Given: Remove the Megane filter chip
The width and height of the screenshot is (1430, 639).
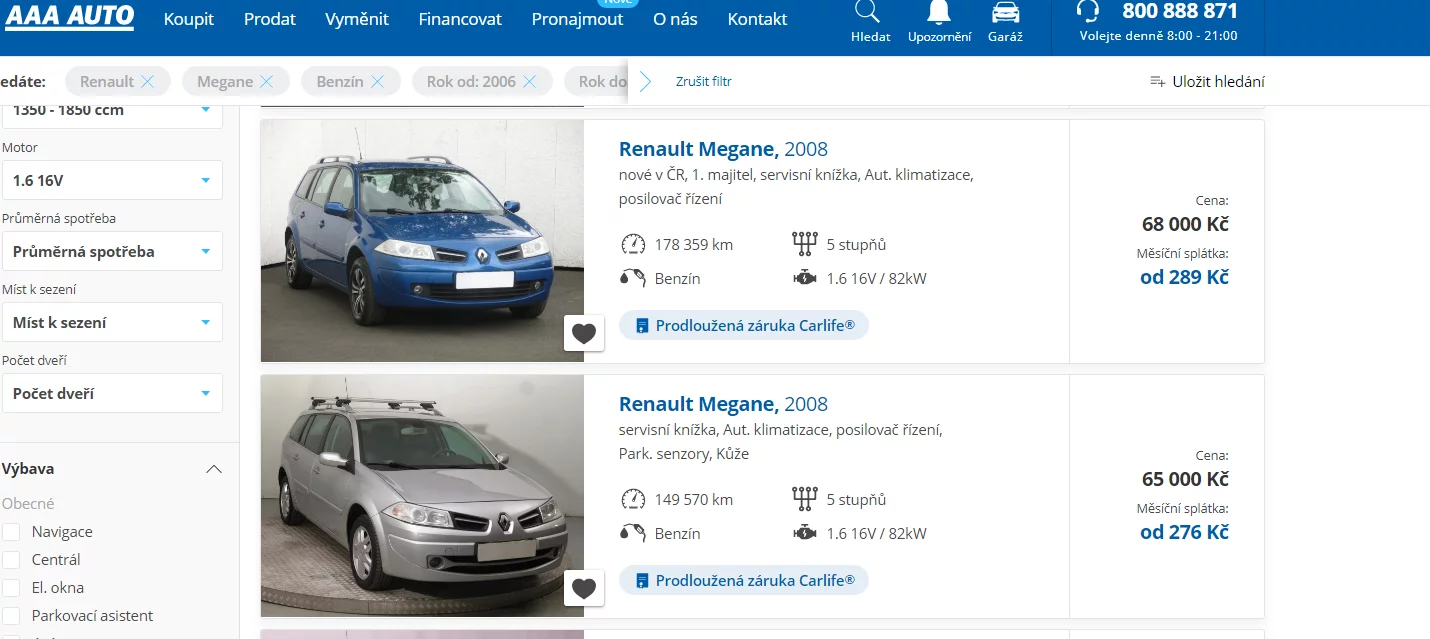Looking at the screenshot, I should tap(266, 82).
